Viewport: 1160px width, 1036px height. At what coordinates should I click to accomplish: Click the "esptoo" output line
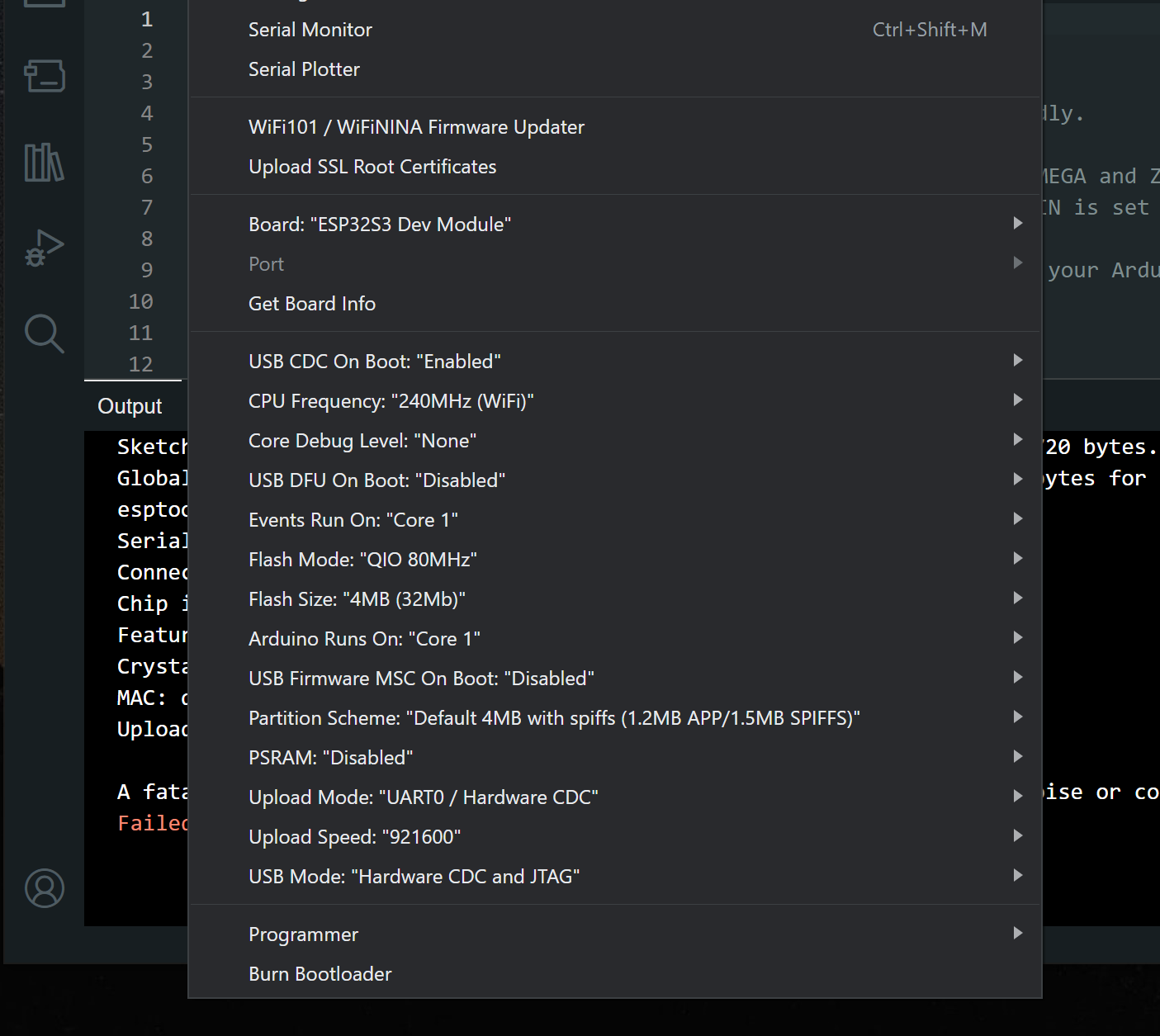coord(153,509)
